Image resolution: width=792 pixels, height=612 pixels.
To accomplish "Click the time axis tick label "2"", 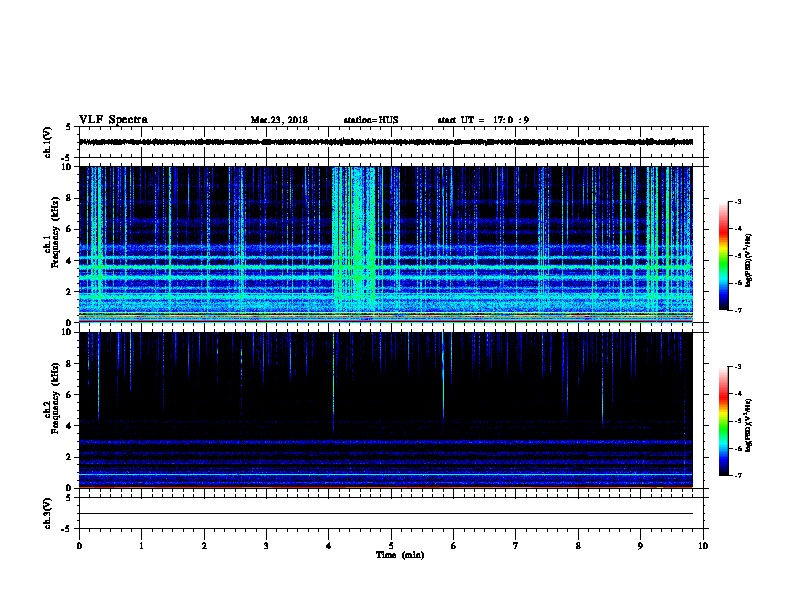I will click(204, 546).
